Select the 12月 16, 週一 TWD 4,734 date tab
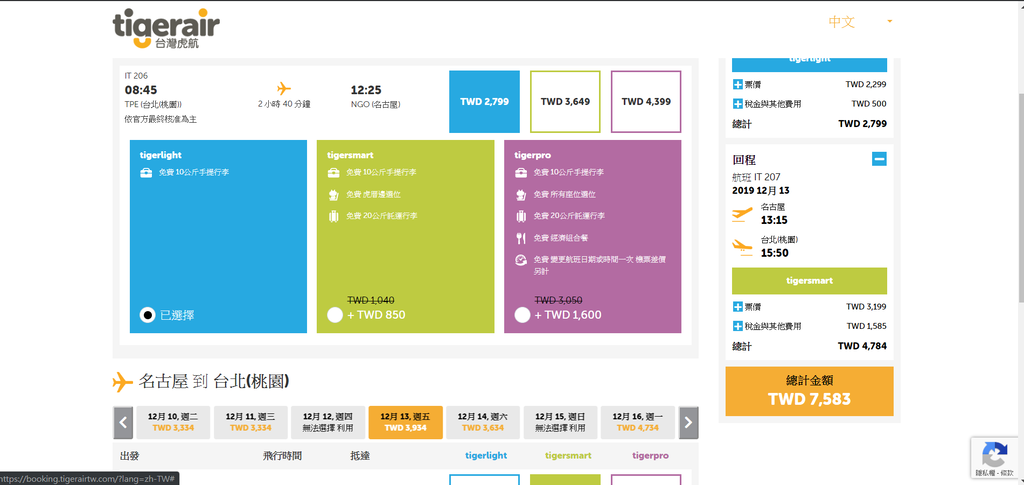The height and width of the screenshot is (485, 1024). tap(638, 422)
